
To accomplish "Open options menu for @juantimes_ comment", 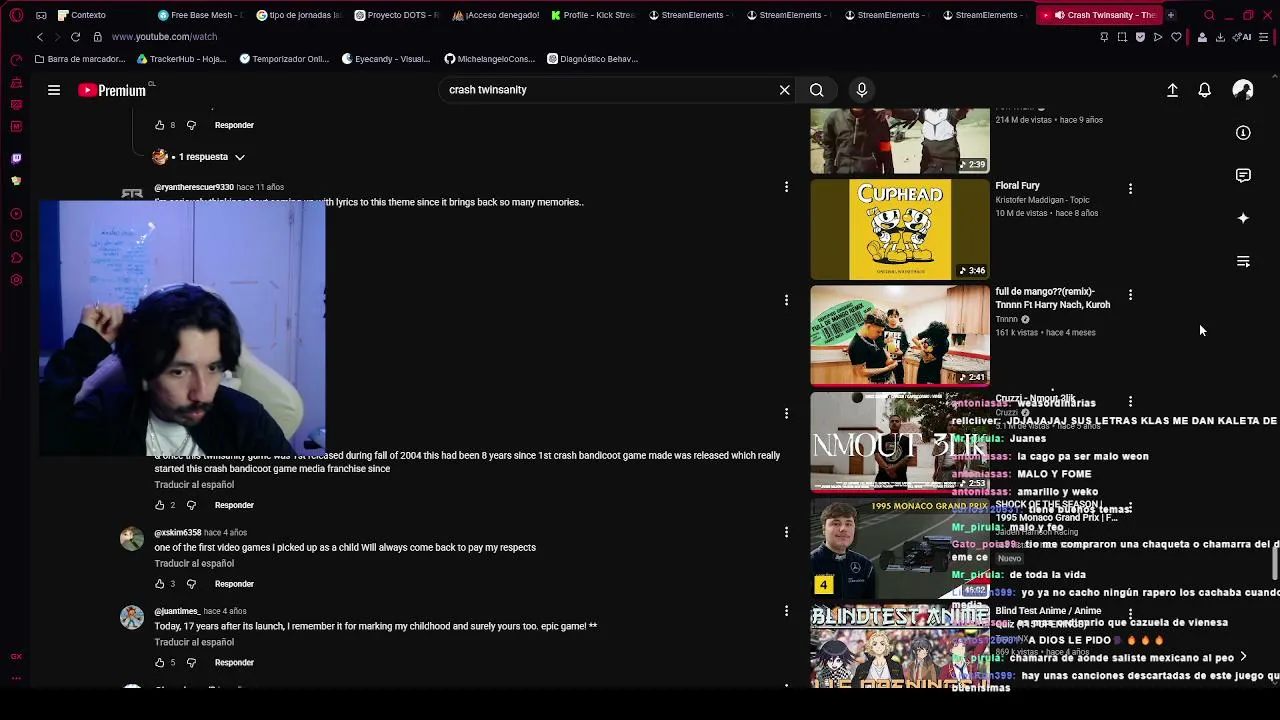I will [x=786, y=611].
